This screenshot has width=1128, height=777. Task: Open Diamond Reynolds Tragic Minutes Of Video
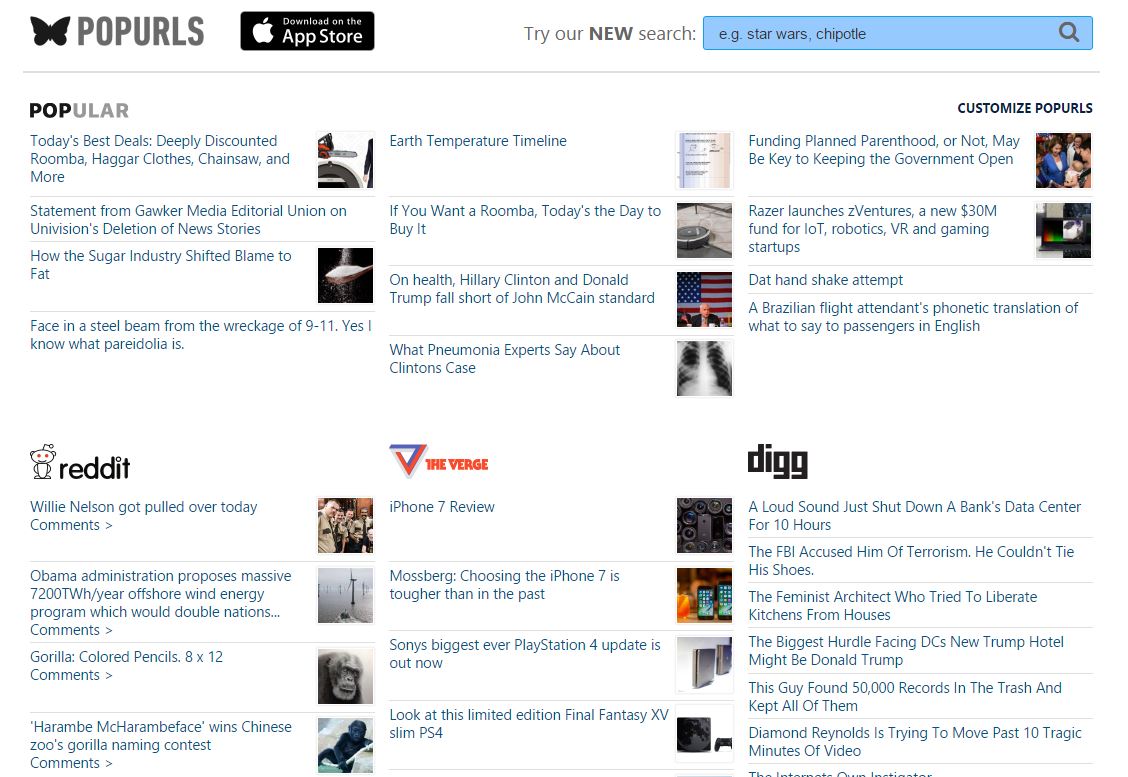pyautogui.click(x=914, y=742)
